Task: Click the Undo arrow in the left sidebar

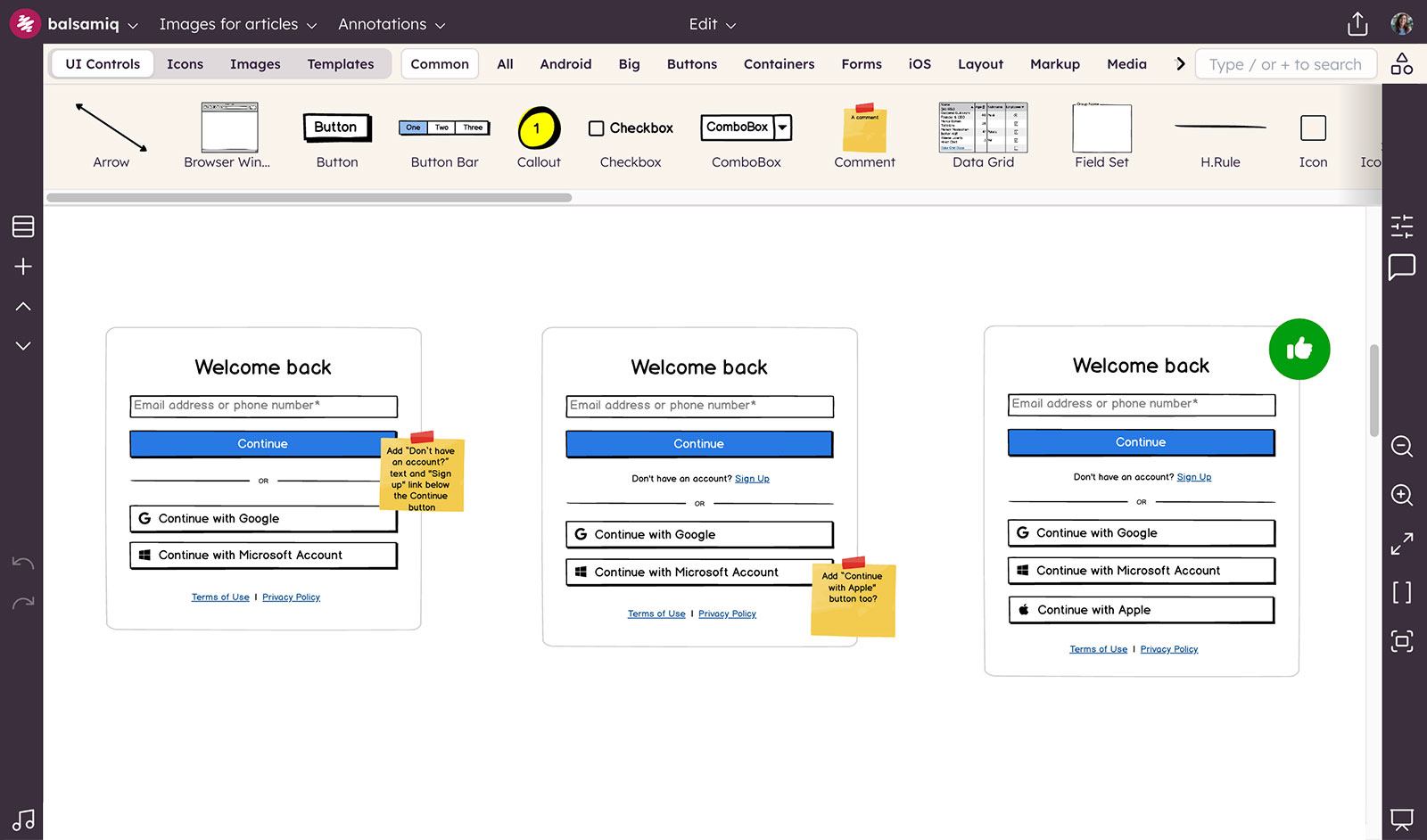Action: click(22, 563)
